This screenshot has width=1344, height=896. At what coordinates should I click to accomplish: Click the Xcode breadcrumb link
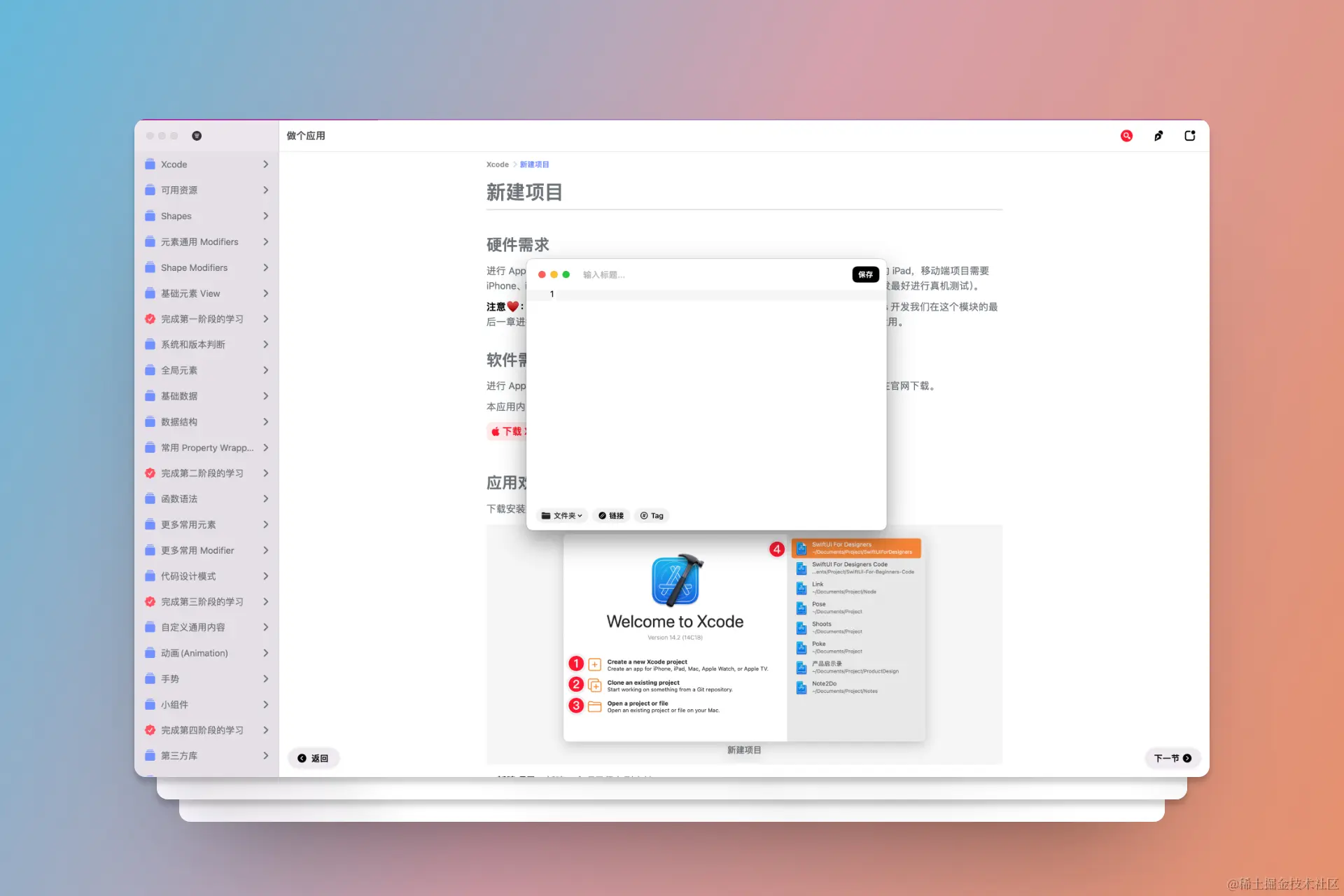[497, 164]
